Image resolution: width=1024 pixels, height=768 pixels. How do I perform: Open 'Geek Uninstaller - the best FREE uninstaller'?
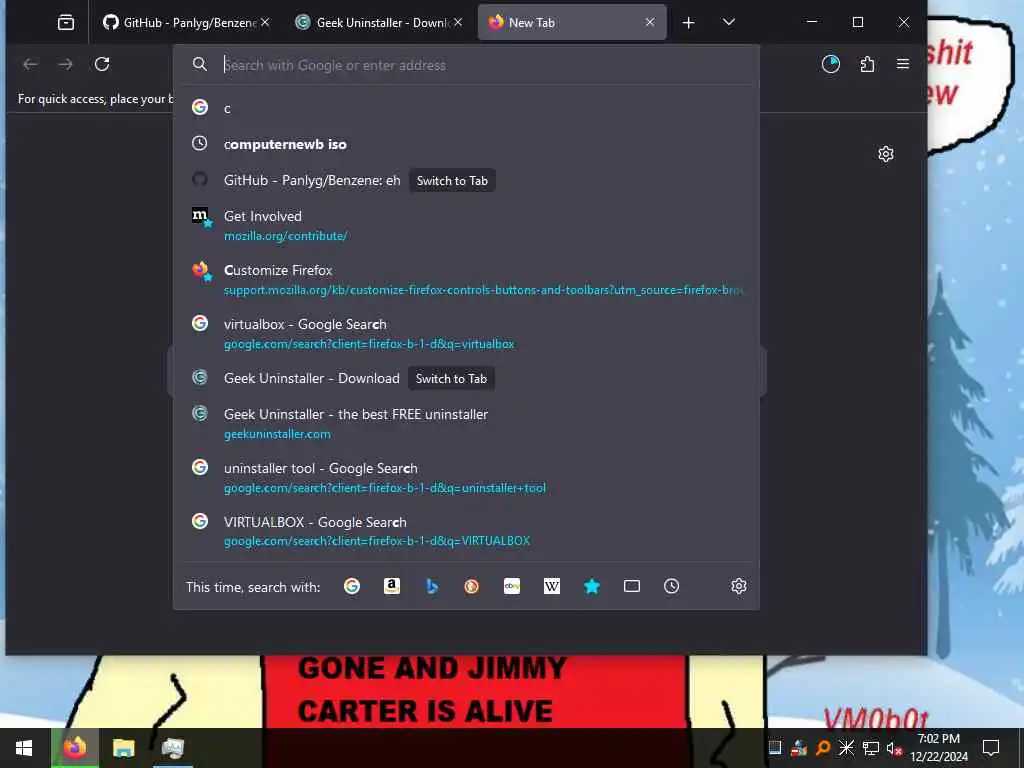(356, 414)
